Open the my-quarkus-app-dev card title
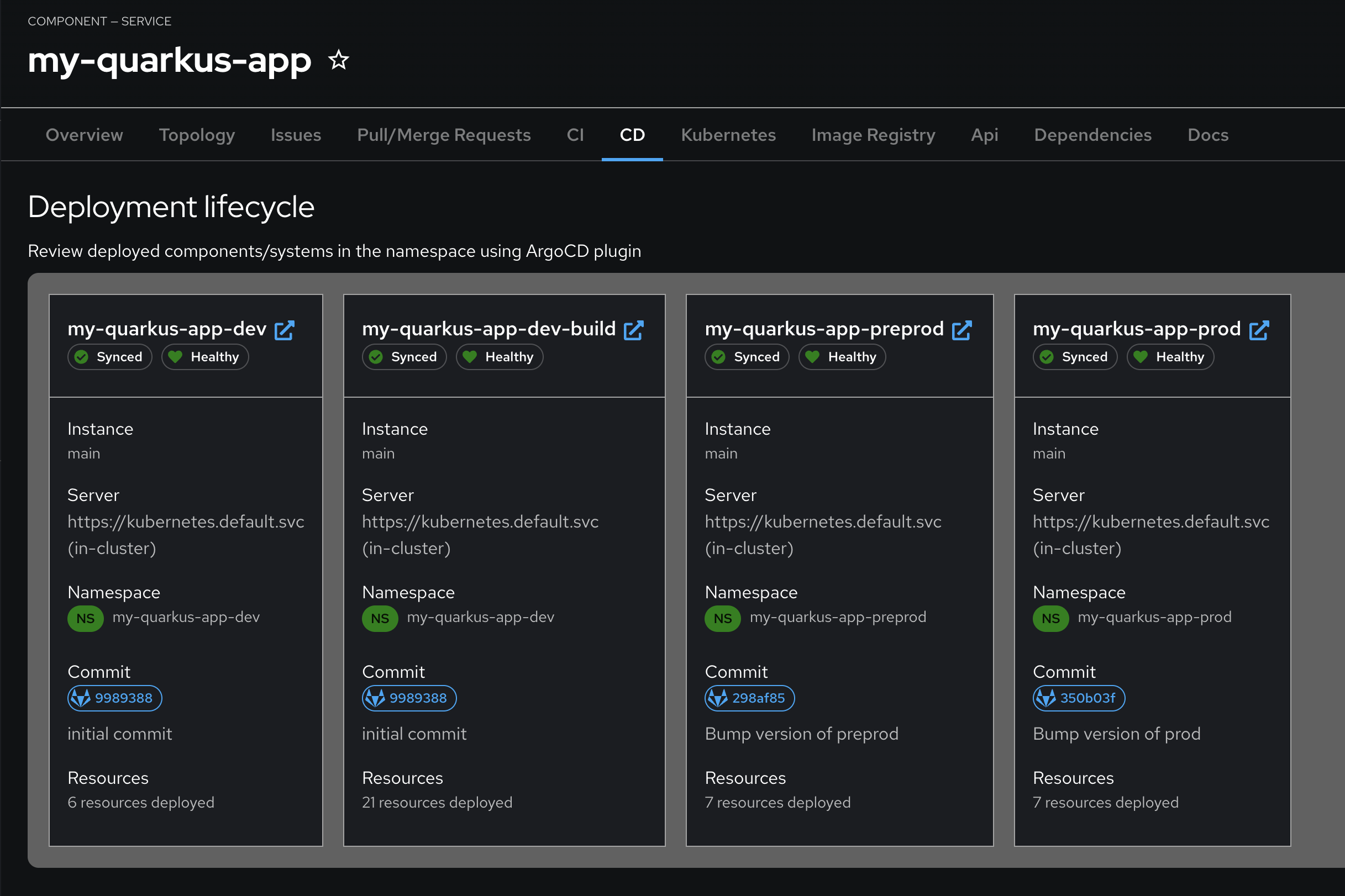1345x896 pixels. point(167,329)
